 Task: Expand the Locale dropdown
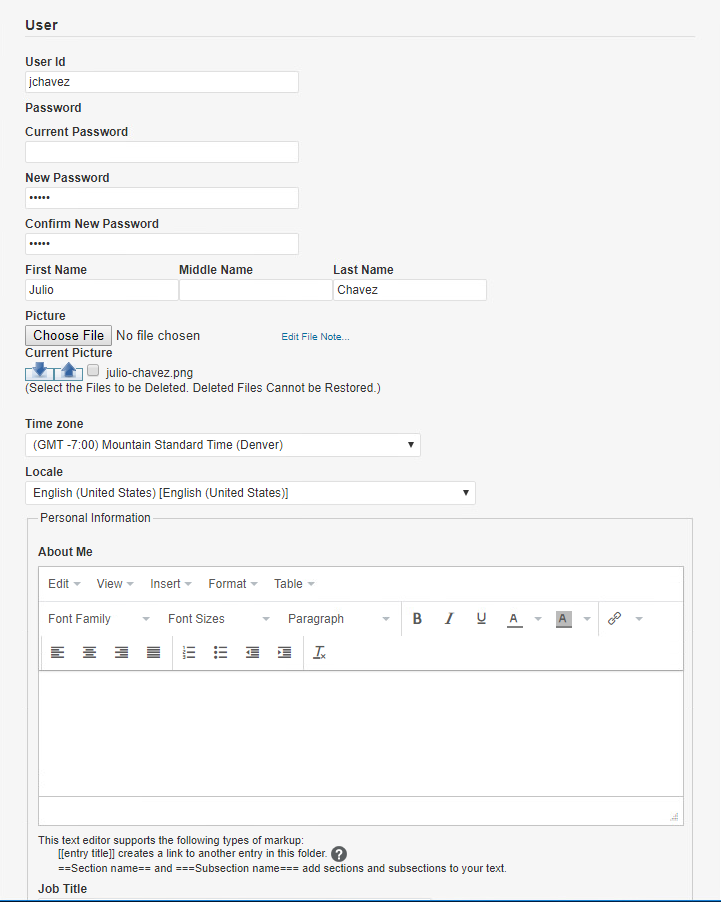pos(250,493)
